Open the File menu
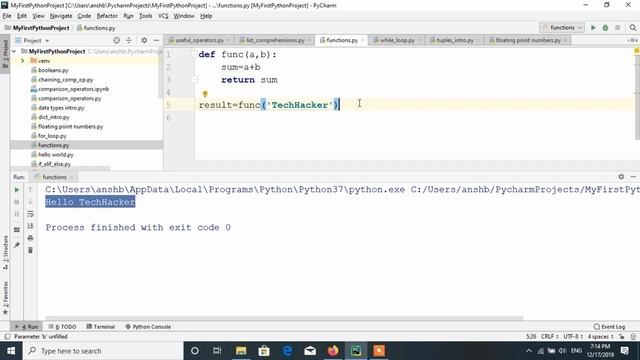 tap(7, 16)
